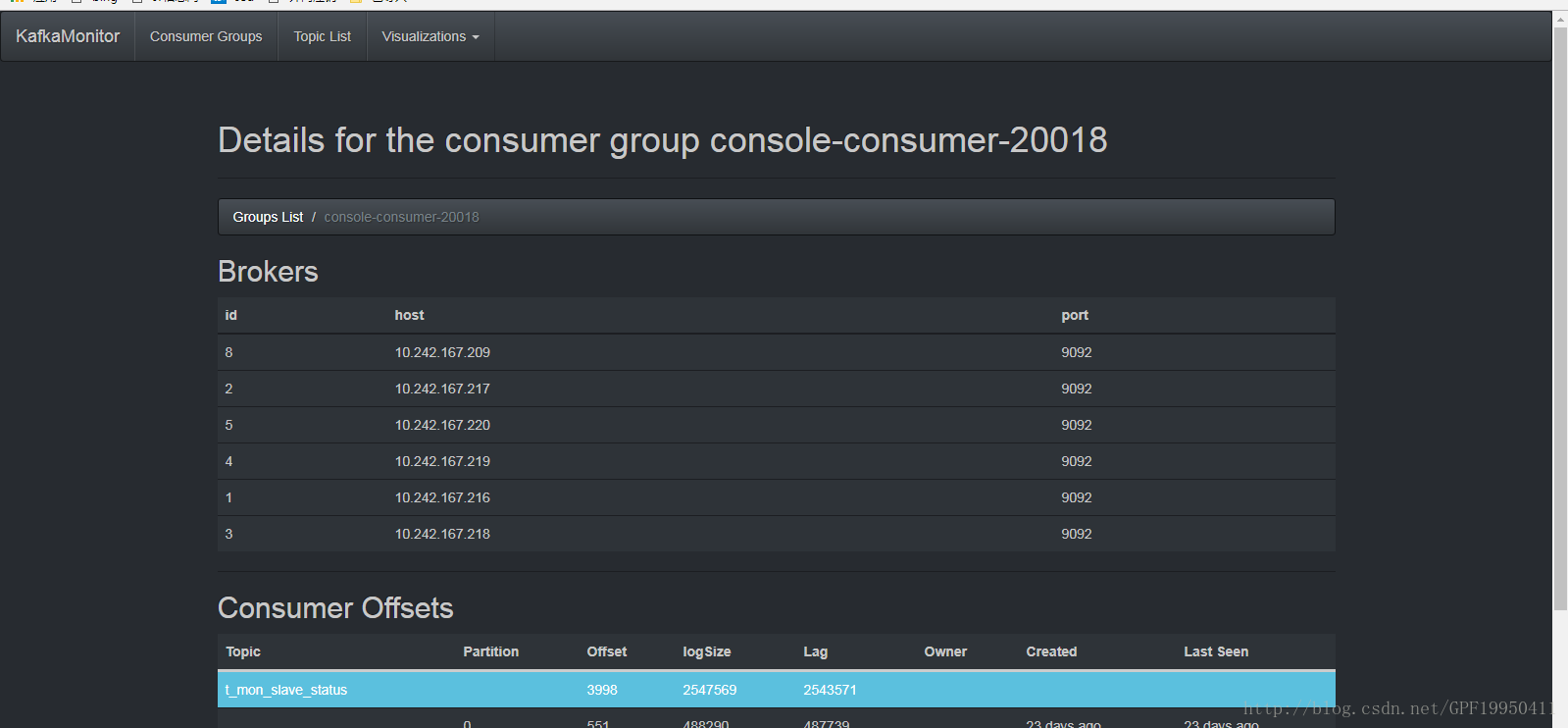Click port 9092 in broker 3 row
The height and width of the screenshot is (728, 1568).
coord(1077,534)
